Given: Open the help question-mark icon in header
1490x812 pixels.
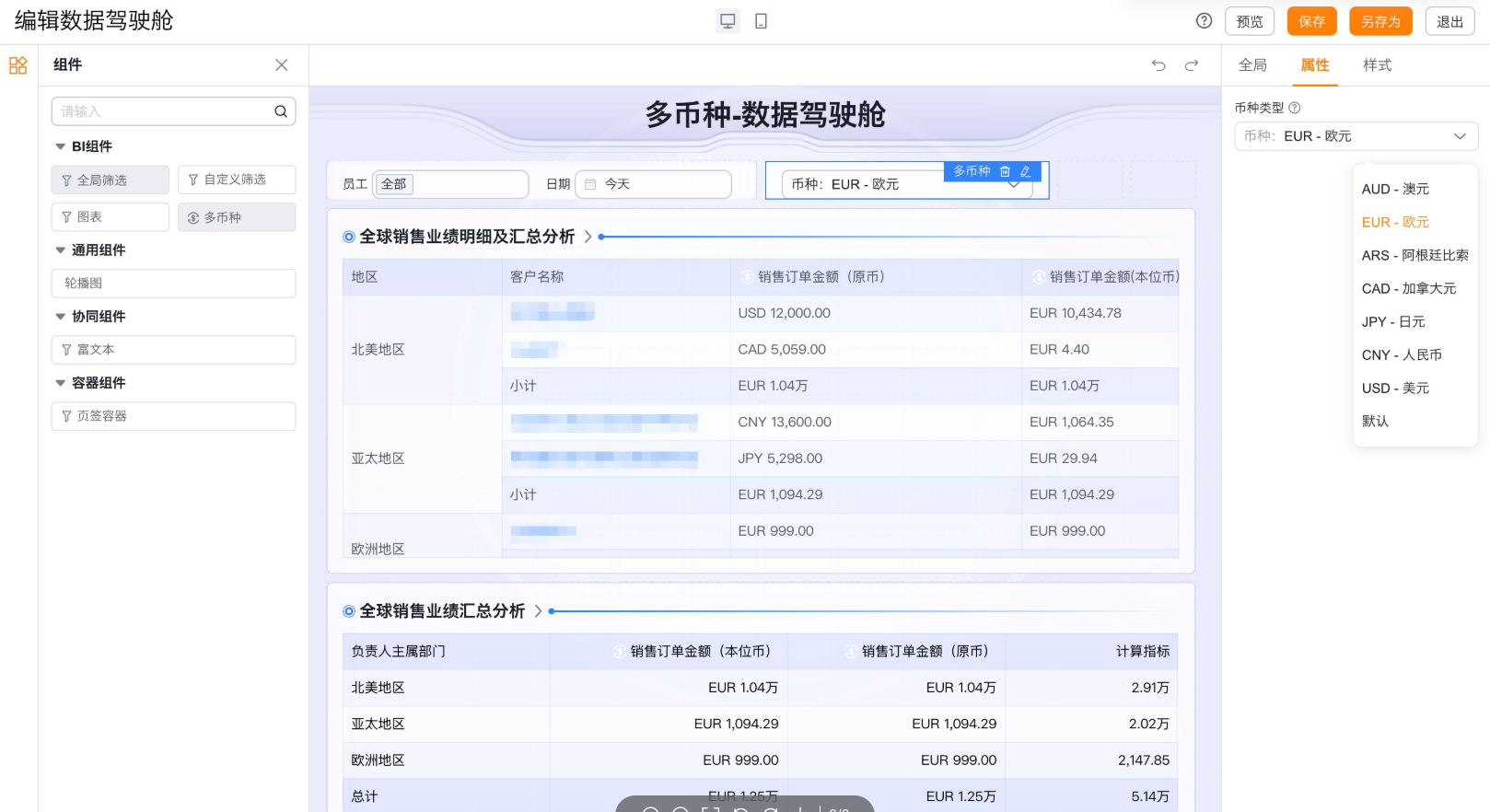Looking at the screenshot, I should tap(1204, 21).
